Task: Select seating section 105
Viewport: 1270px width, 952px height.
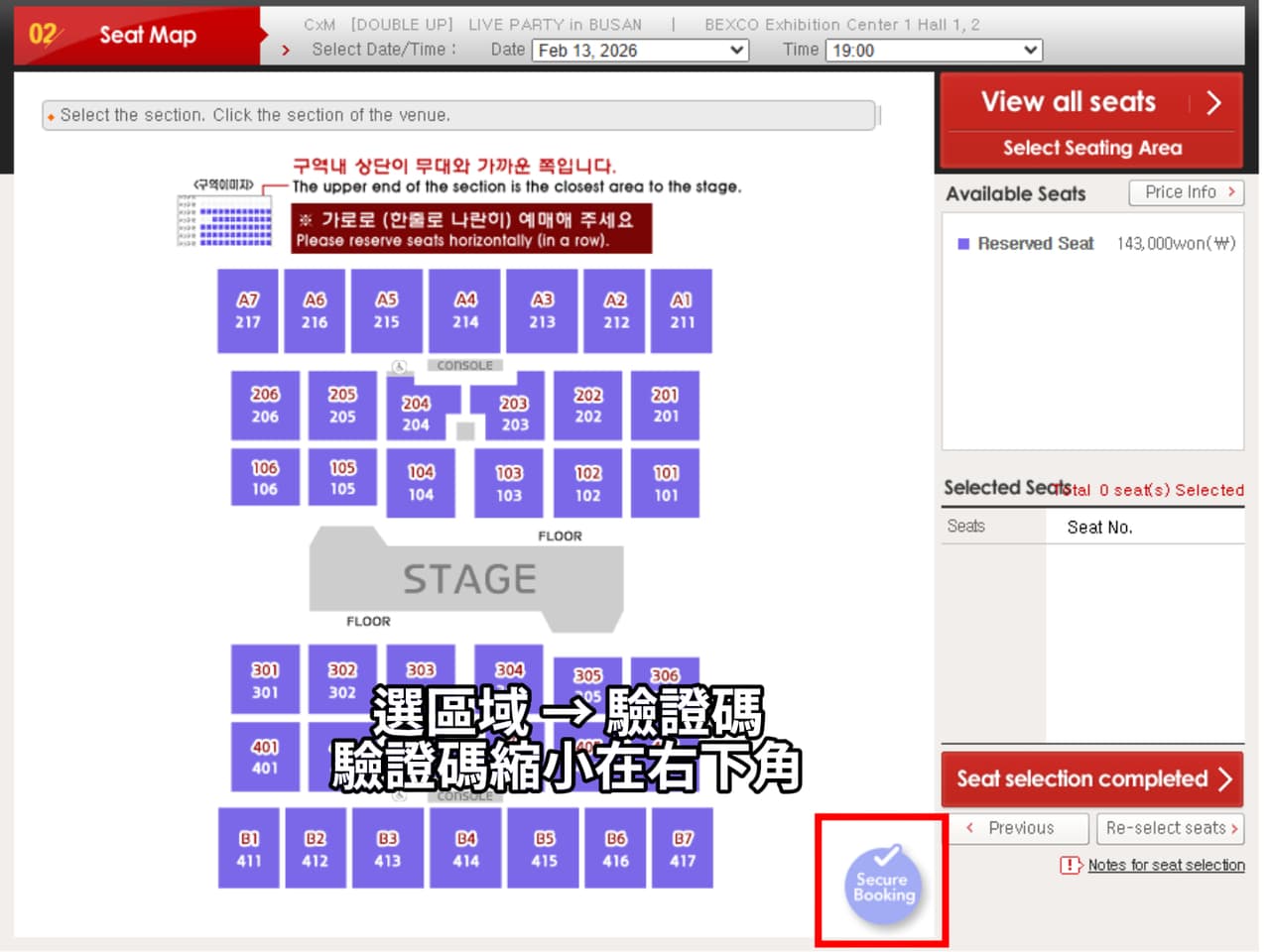Action: click(x=342, y=478)
